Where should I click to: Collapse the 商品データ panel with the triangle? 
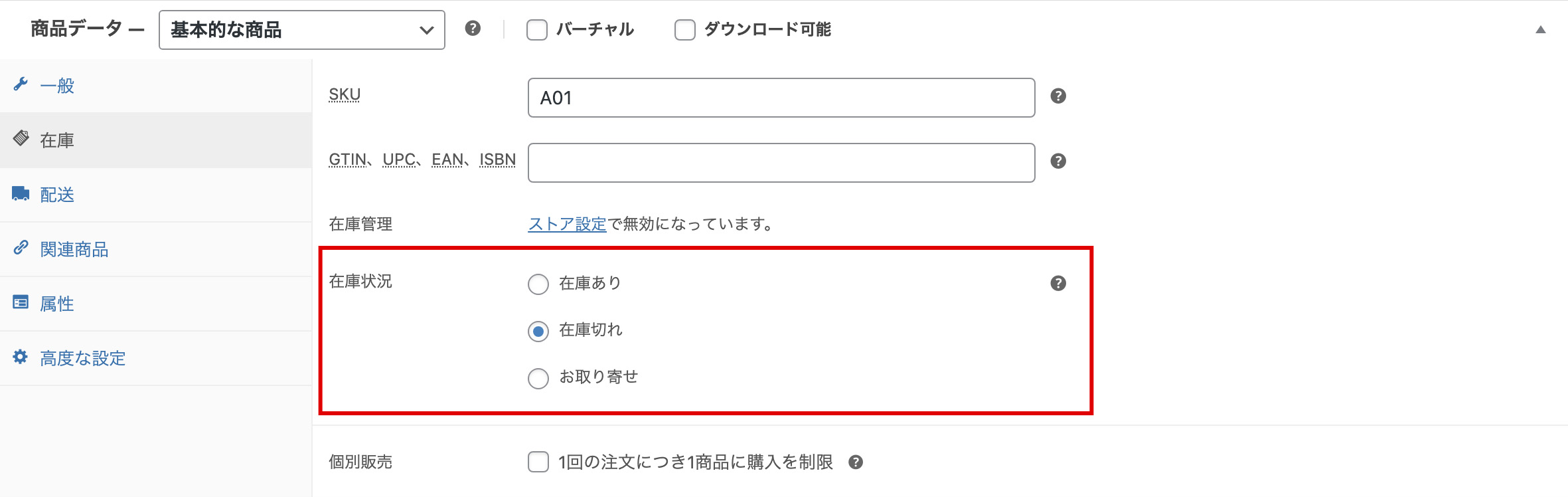tap(1541, 30)
